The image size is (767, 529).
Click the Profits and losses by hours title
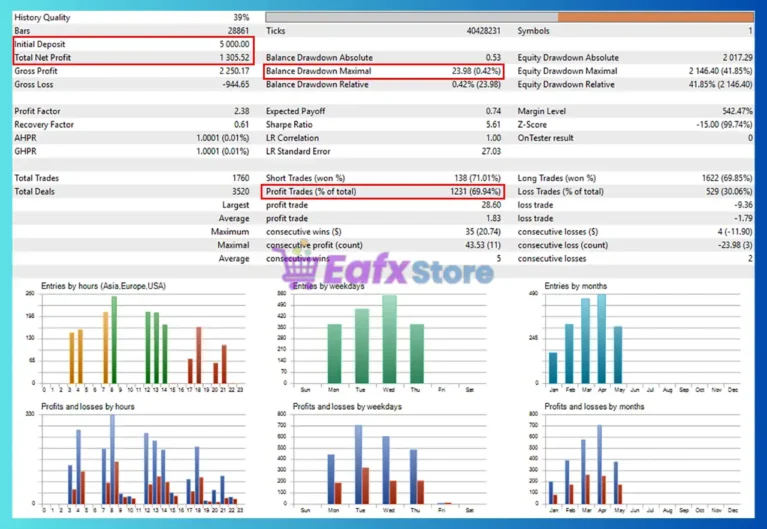88,407
